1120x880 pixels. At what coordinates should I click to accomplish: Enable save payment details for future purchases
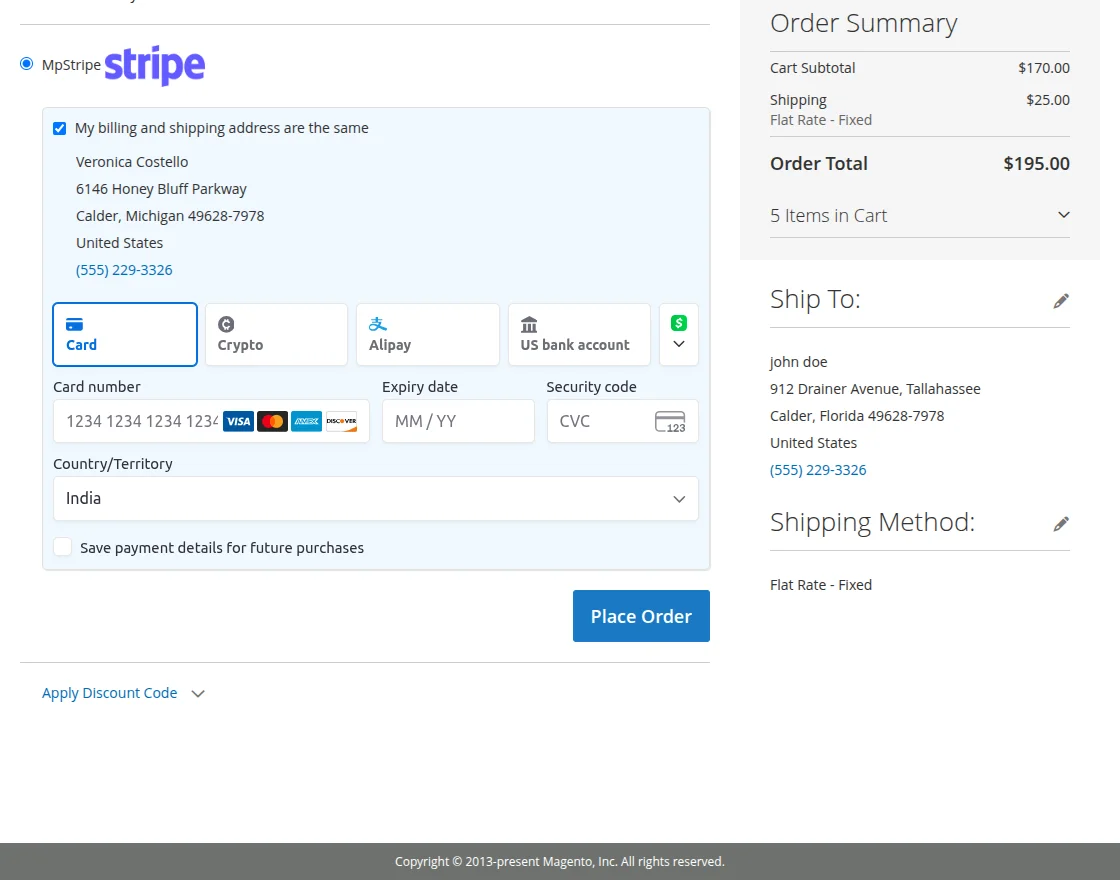[62, 547]
